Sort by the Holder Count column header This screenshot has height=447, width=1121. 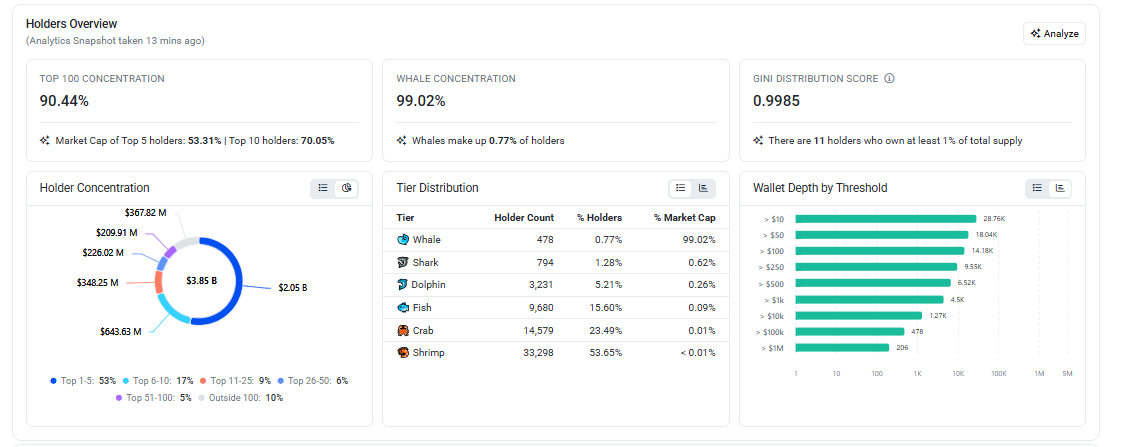(x=524, y=217)
